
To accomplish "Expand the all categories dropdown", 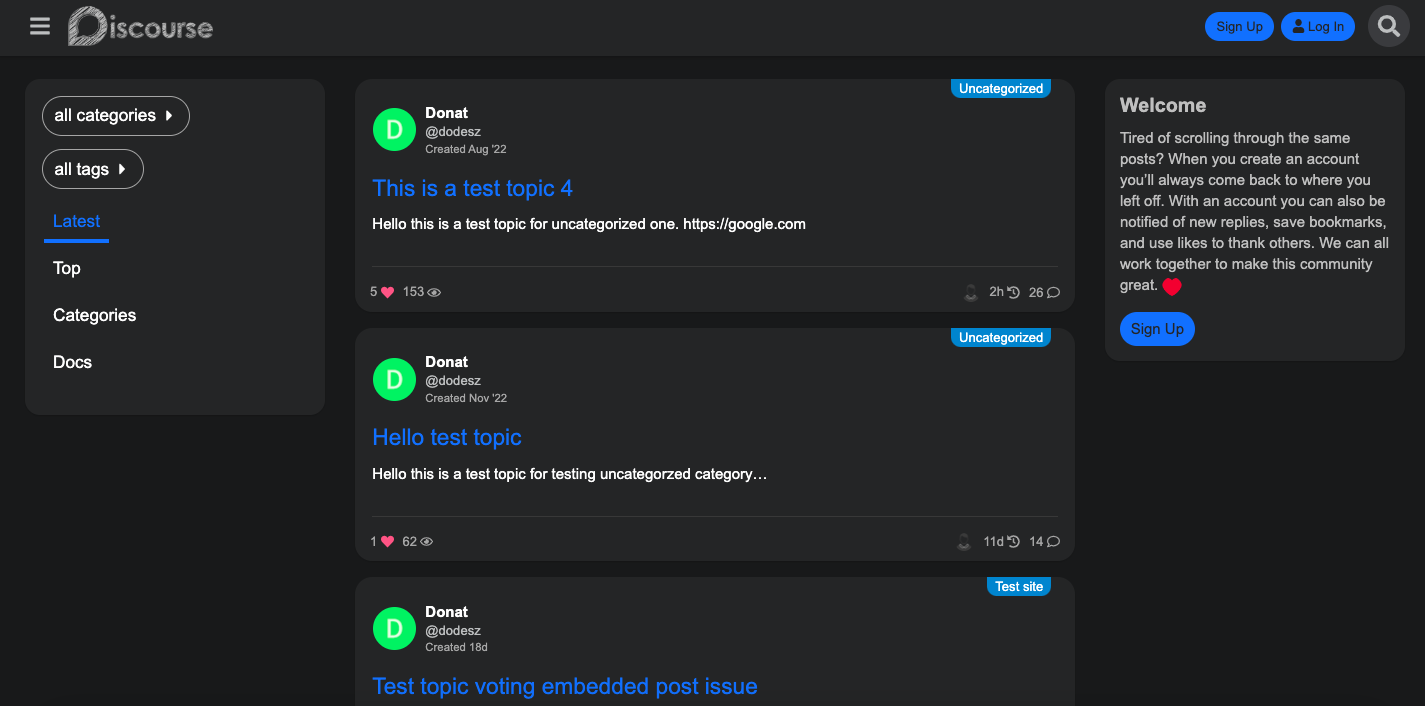I will click(x=116, y=116).
